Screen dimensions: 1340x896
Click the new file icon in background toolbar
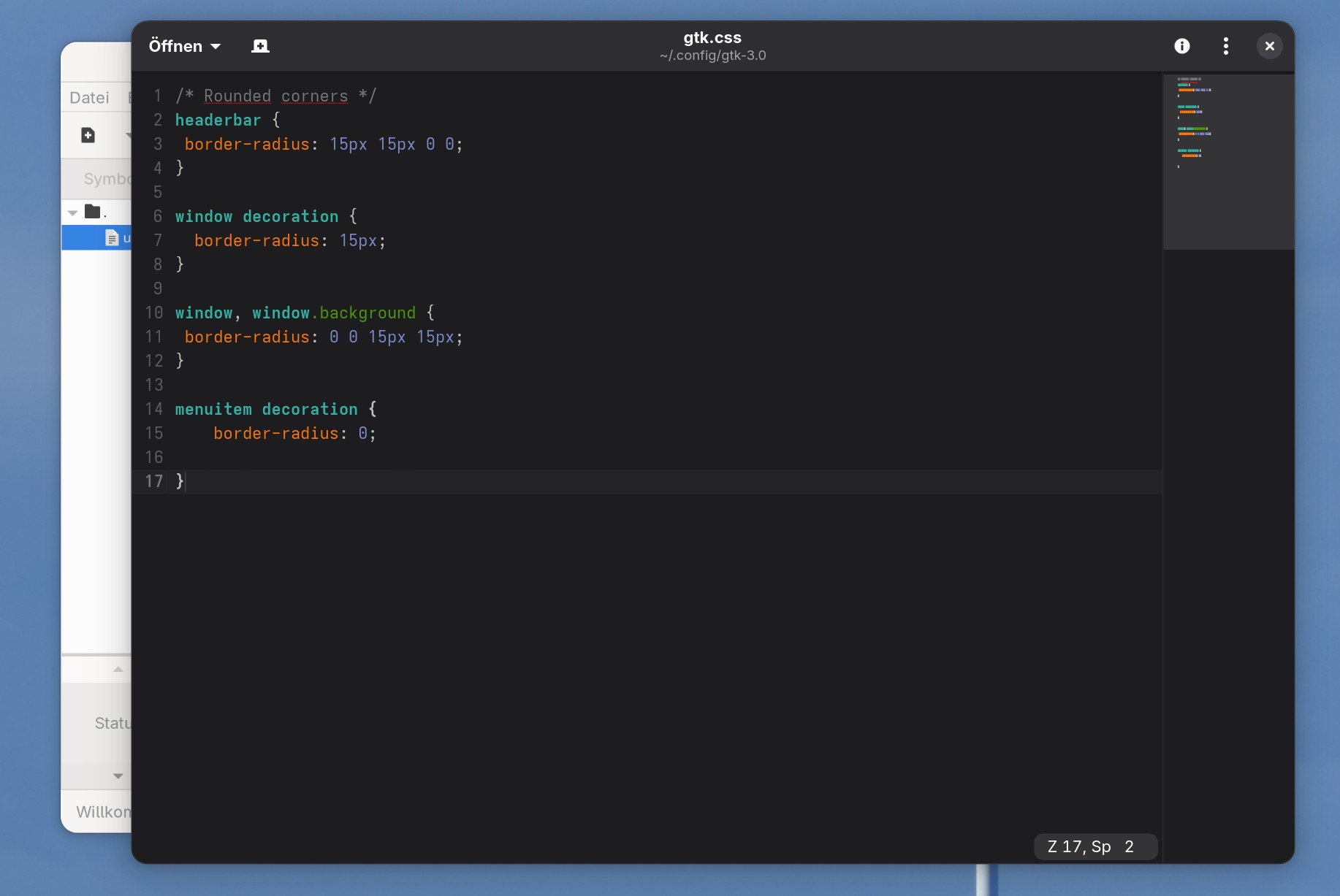(88, 135)
